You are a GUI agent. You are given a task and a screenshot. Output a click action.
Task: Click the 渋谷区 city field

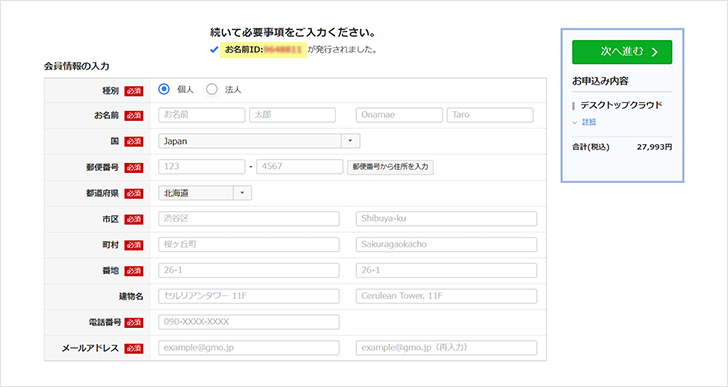point(249,219)
